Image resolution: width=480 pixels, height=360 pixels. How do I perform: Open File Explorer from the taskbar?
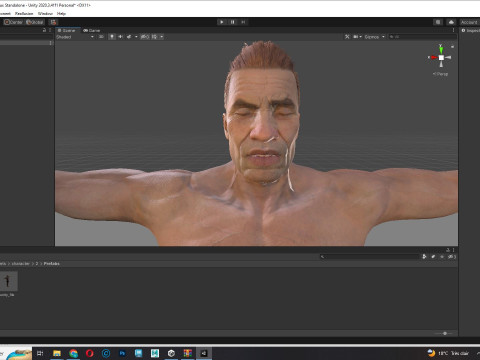(57, 353)
